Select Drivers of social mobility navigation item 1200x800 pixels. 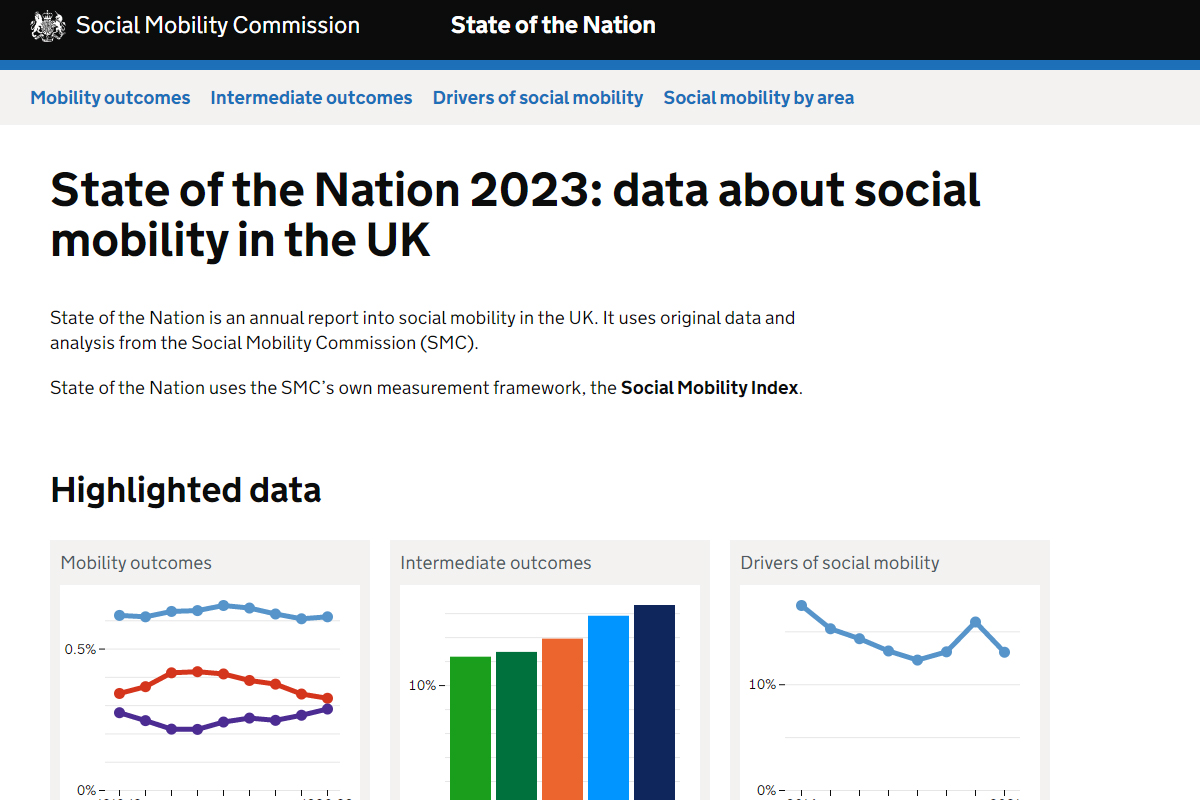pos(538,98)
